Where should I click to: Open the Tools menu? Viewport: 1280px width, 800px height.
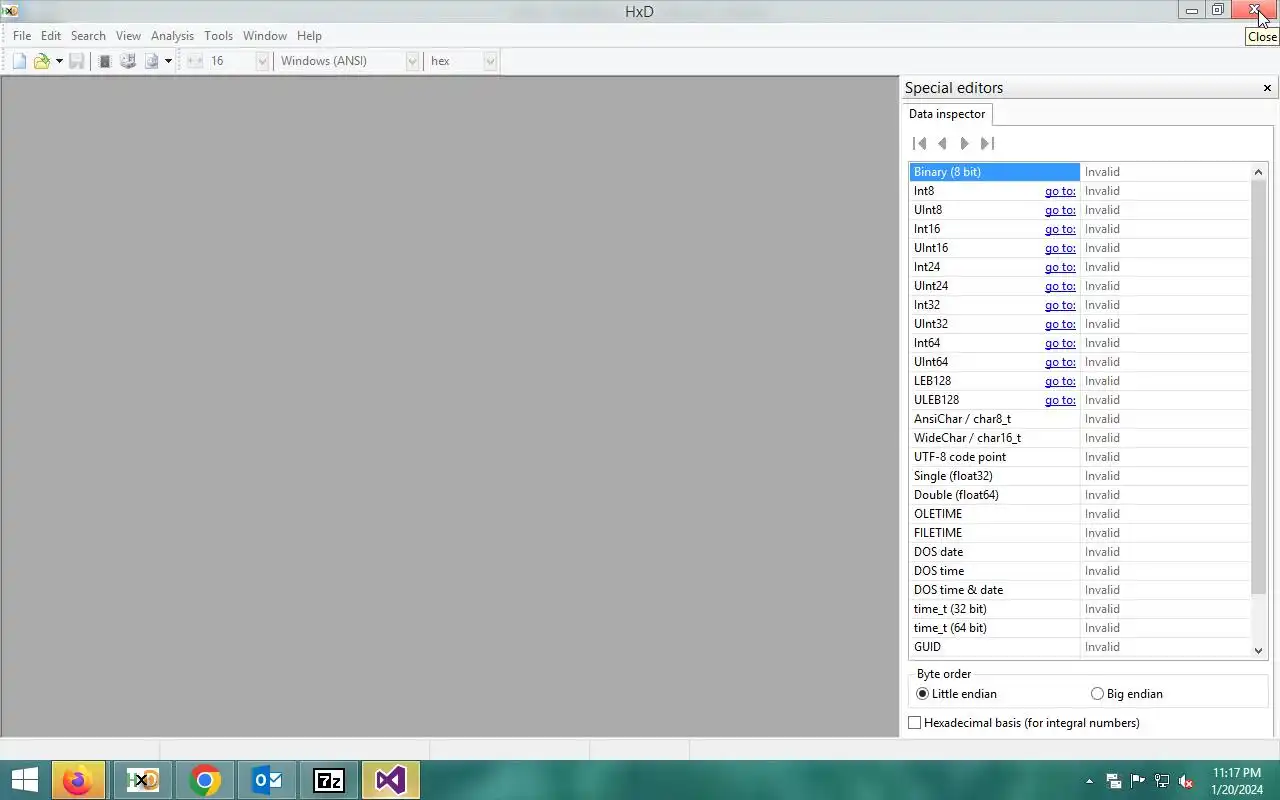(x=218, y=36)
